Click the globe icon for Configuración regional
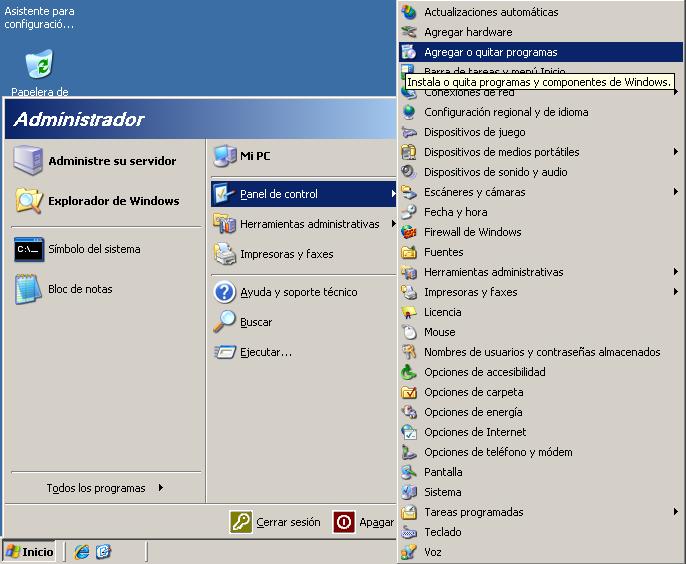 (409, 112)
